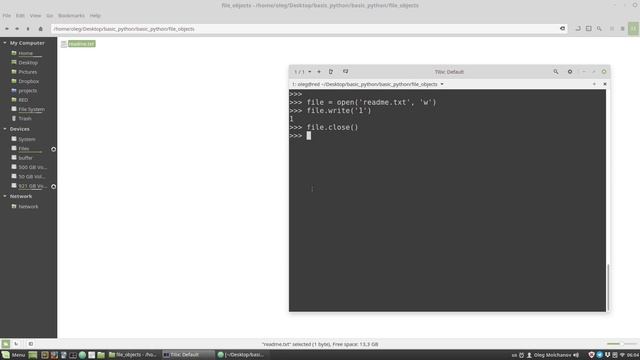The height and width of the screenshot is (360, 640).
Task: Click the file manager search icon
Action: (599, 29)
